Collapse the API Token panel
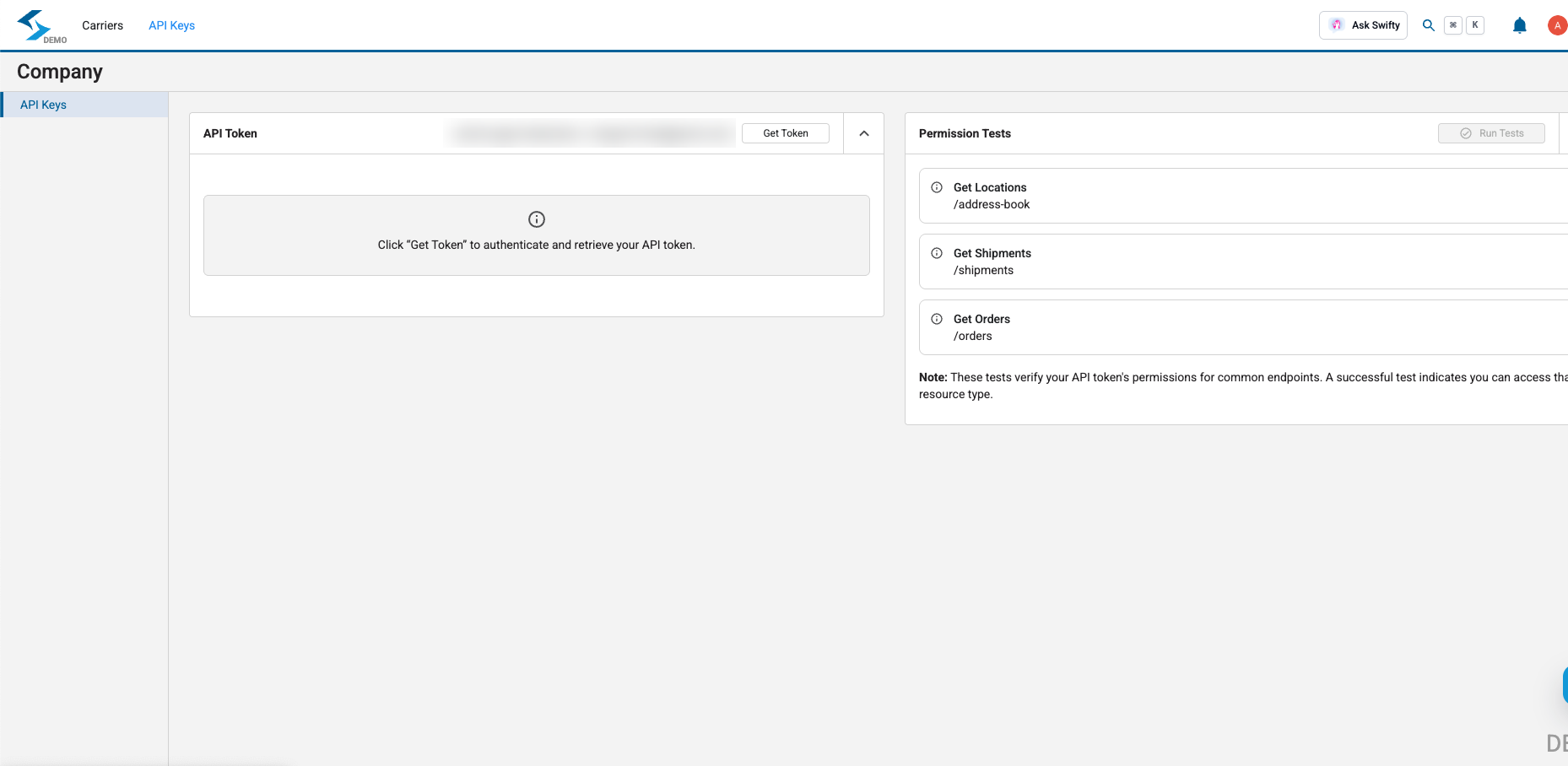This screenshot has width=1568, height=766. (x=864, y=133)
